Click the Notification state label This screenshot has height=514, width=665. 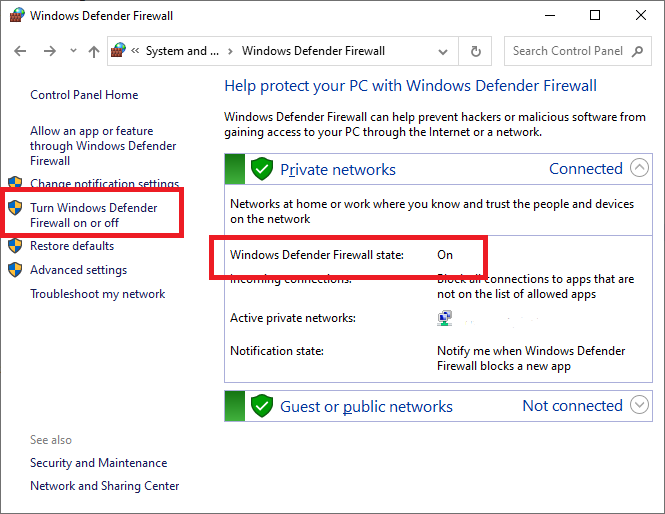(x=277, y=351)
